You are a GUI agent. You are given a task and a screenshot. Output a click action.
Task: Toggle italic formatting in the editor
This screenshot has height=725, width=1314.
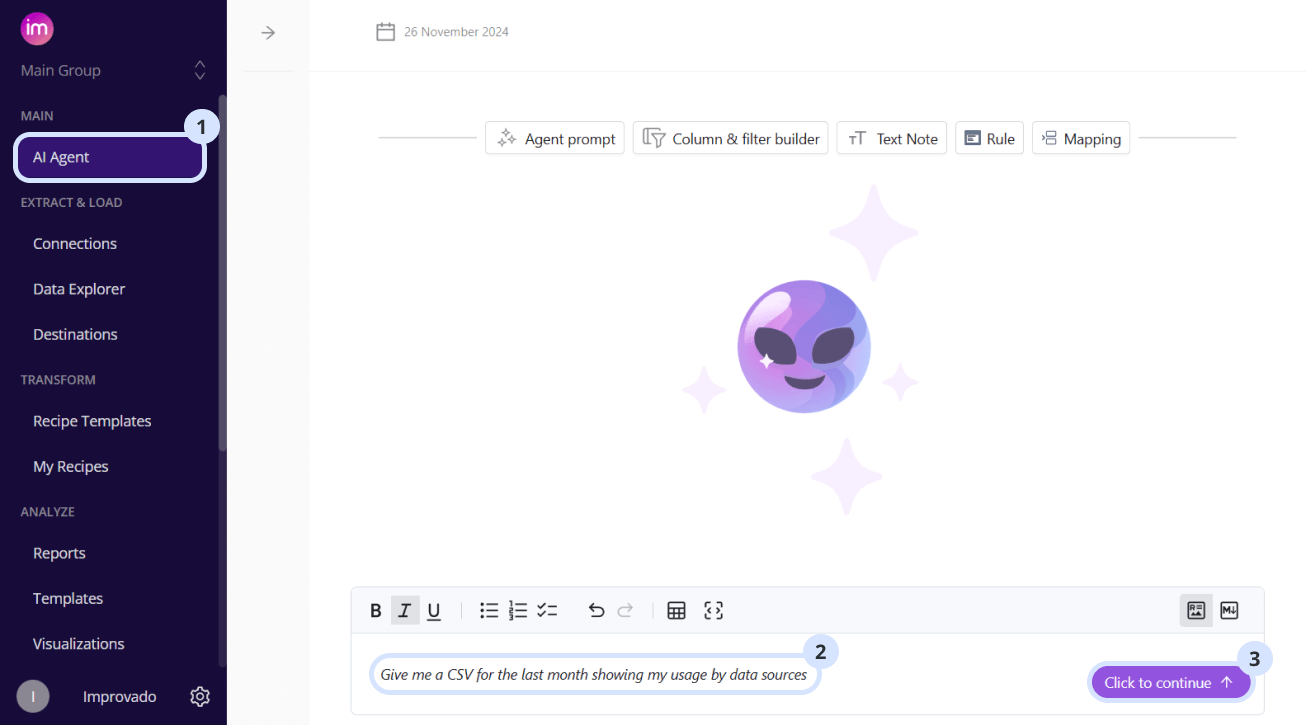pyautogui.click(x=404, y=611)
